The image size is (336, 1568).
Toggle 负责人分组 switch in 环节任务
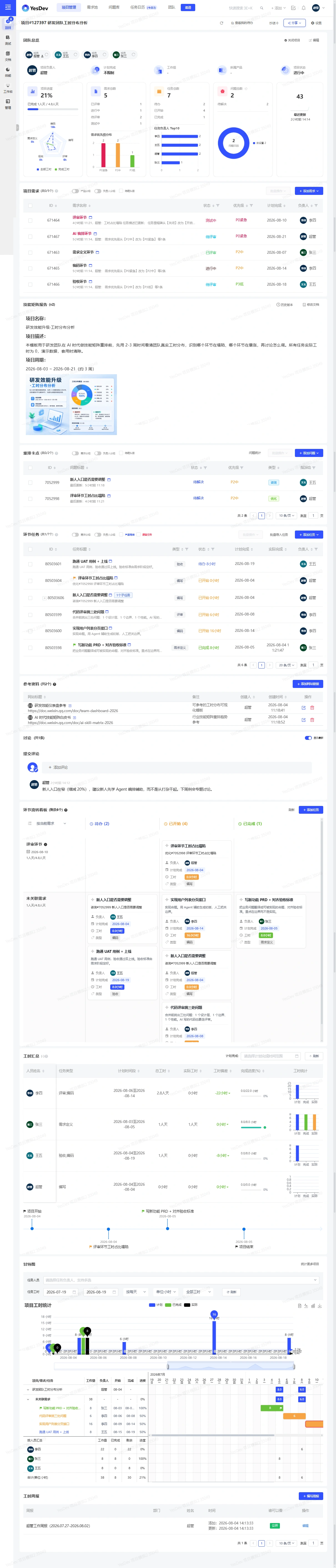point(97,534)
